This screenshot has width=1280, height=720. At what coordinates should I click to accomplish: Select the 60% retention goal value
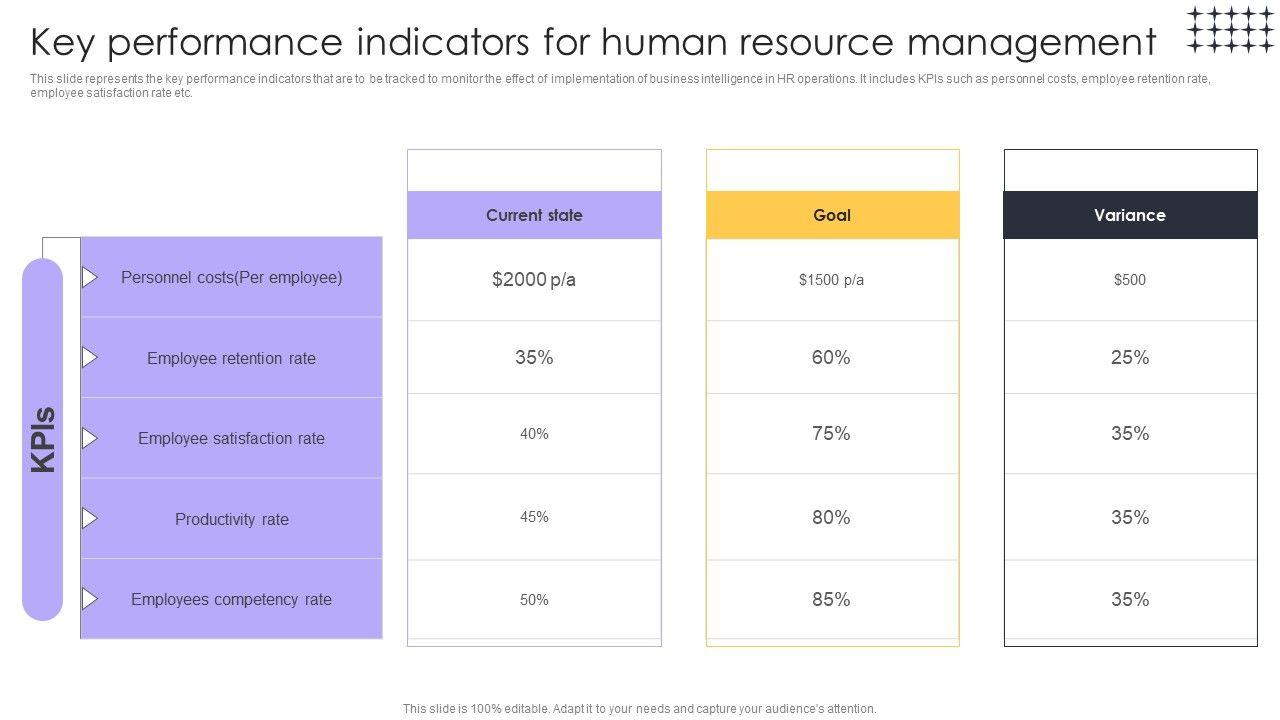click(831, 358)
